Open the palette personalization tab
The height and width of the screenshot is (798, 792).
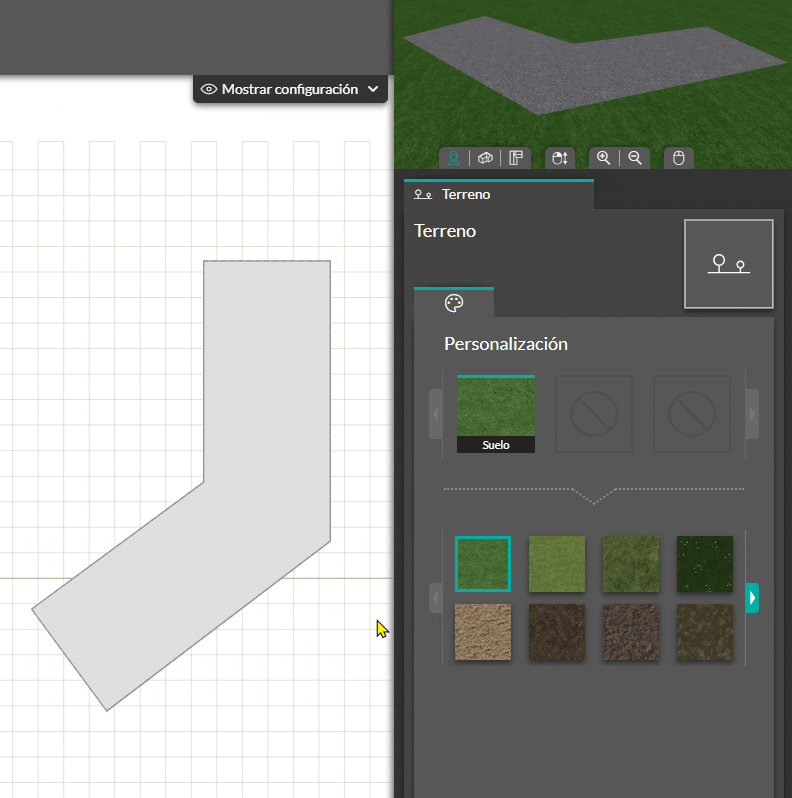click(x=454, y=303)
